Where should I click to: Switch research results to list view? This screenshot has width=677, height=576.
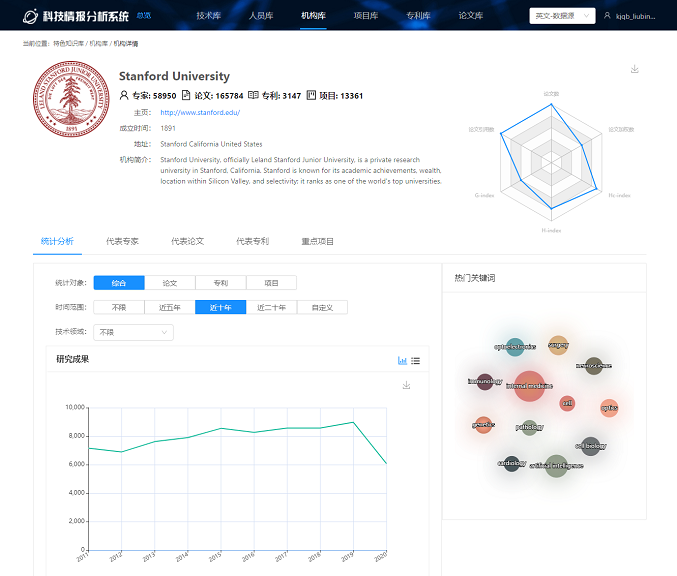(x=415, y=360)
